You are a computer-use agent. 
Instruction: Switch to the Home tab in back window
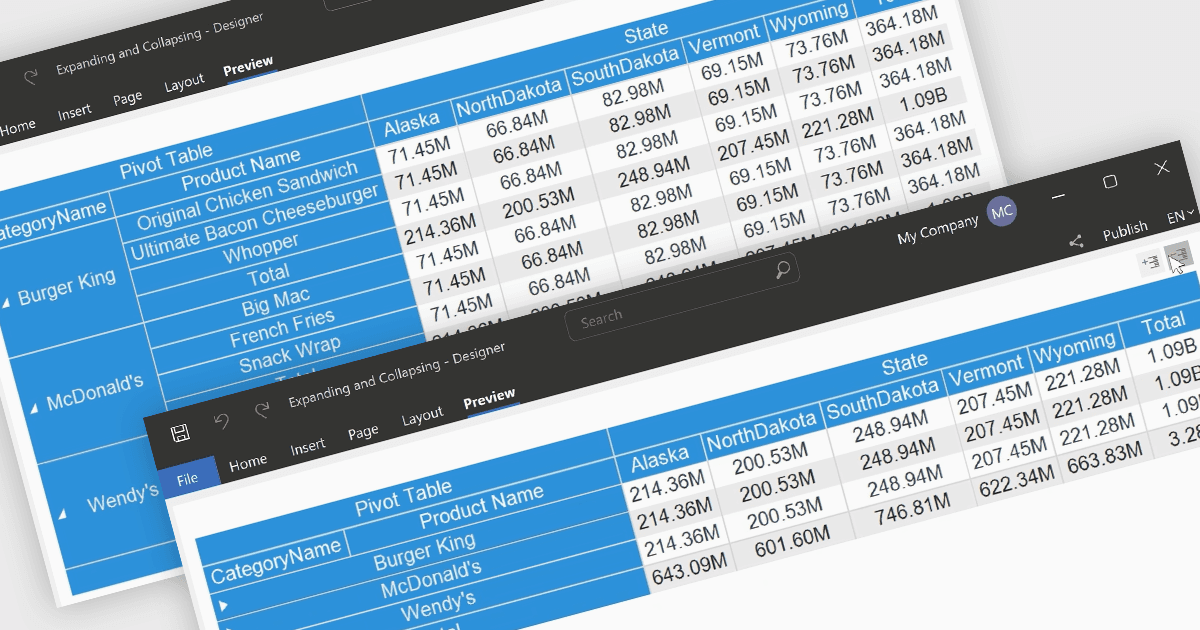tap(17, 127)
